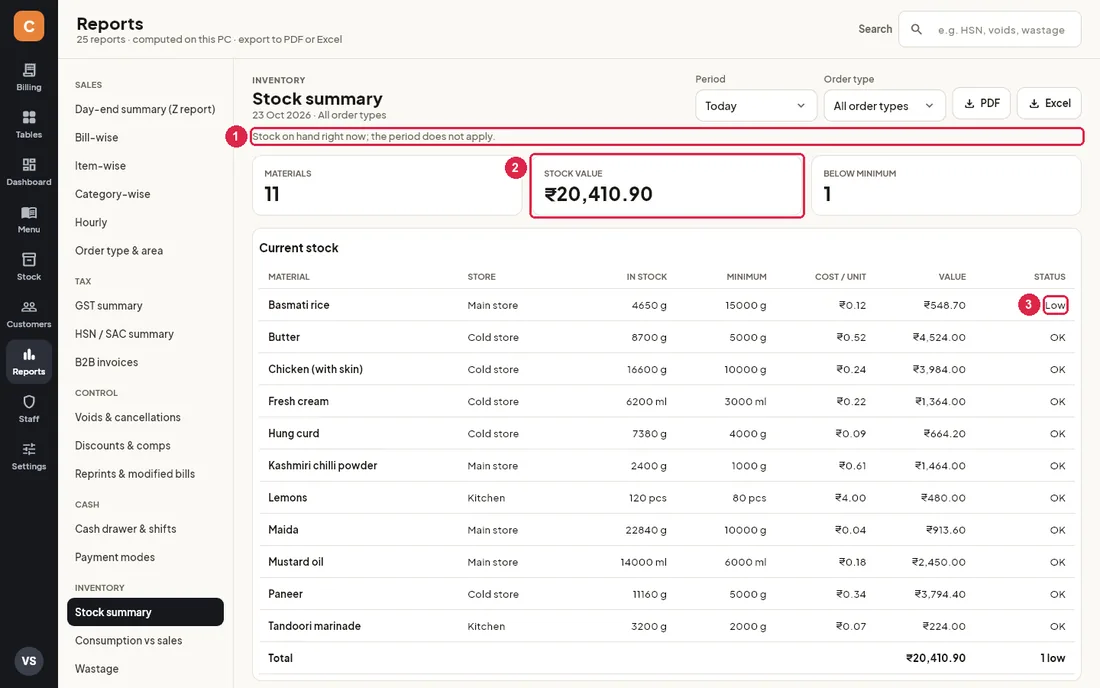This screenshot has height=688, width=1100.
Task: Open the Menu book icon
Action: tap(29, 213)
